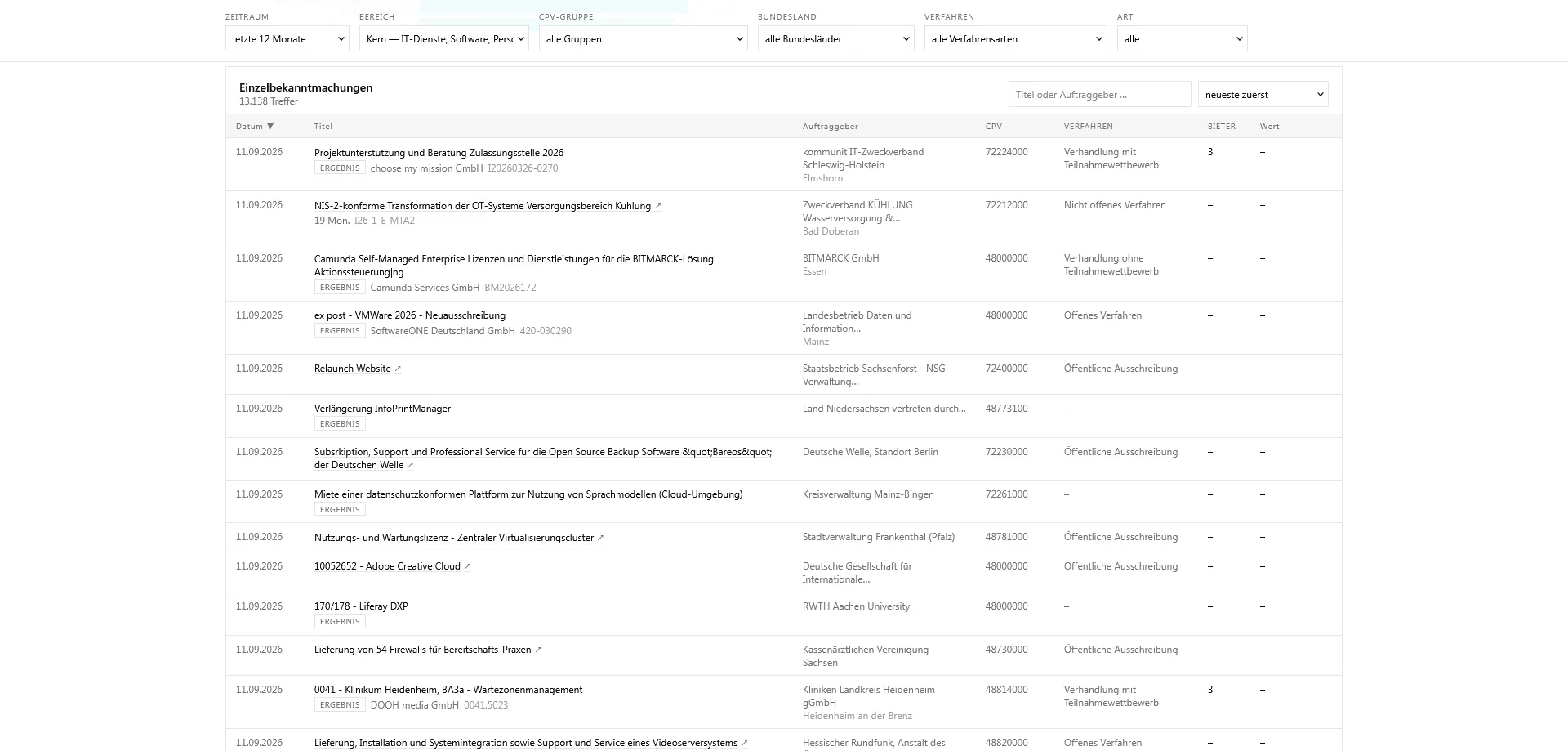Viewport: 1568px width, 751px height.
Task: Sort by the Wert column header
Action: pyautogui.click(x=1270, y=126)
